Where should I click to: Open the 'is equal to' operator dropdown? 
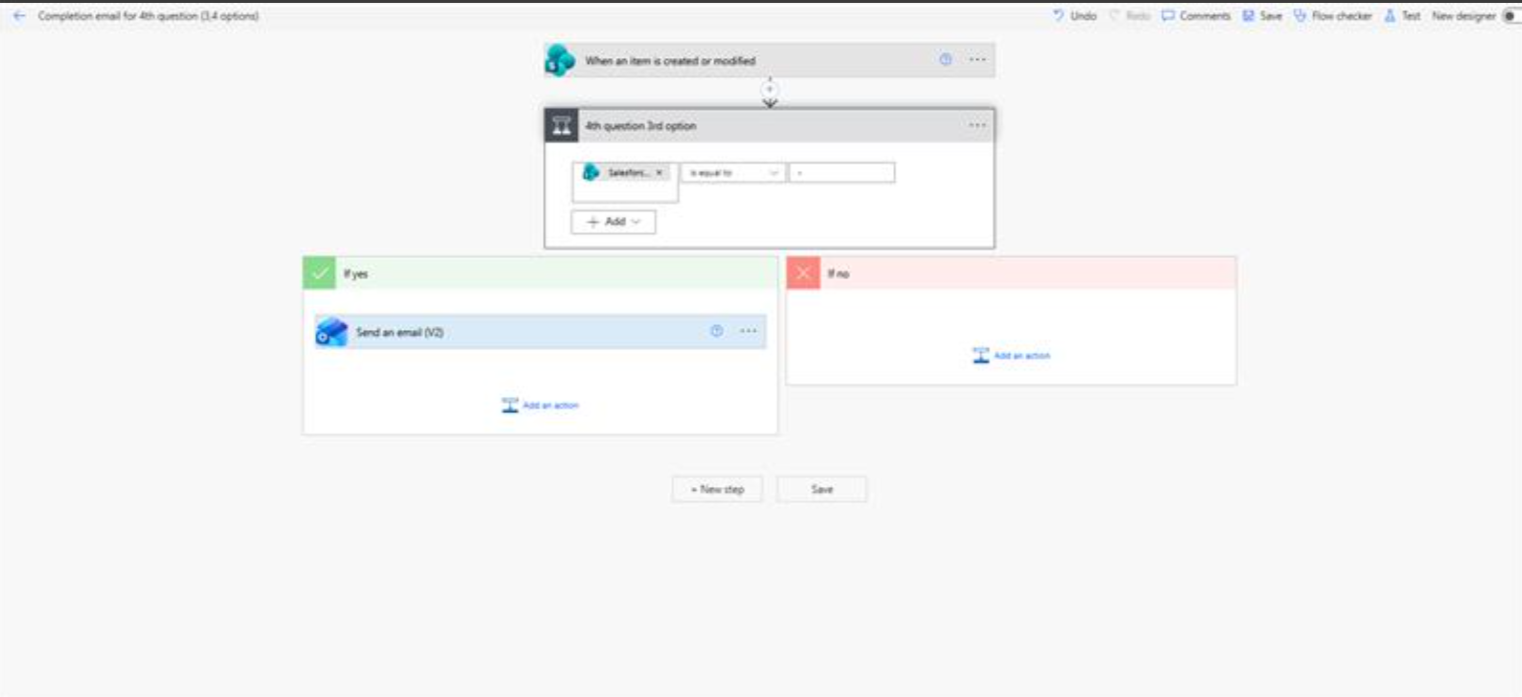click(733, 173)
